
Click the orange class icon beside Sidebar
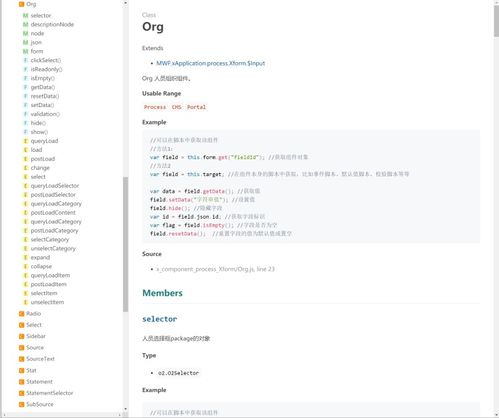[22, 336]
